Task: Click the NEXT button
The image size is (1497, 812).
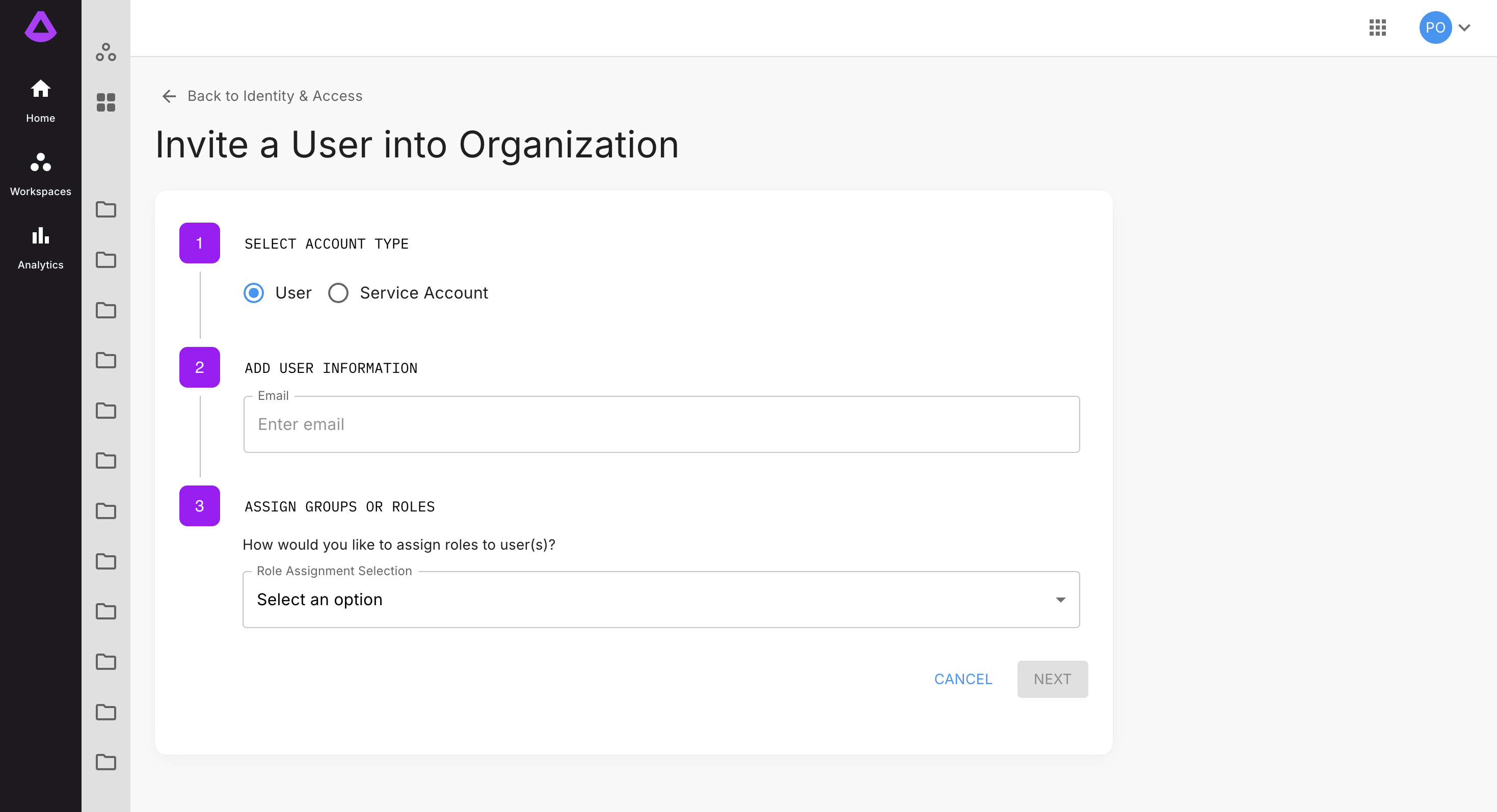Action: [x=1052, y=679]
